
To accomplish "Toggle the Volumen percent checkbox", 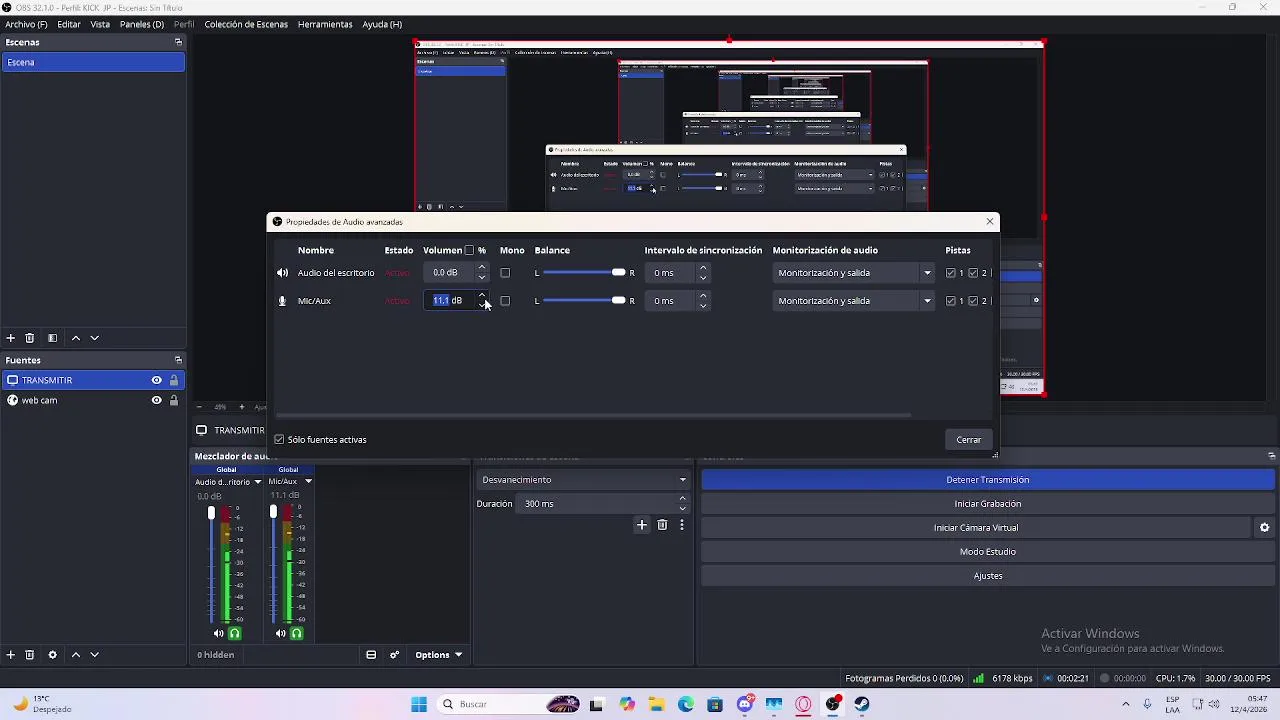I will (469, 250).
